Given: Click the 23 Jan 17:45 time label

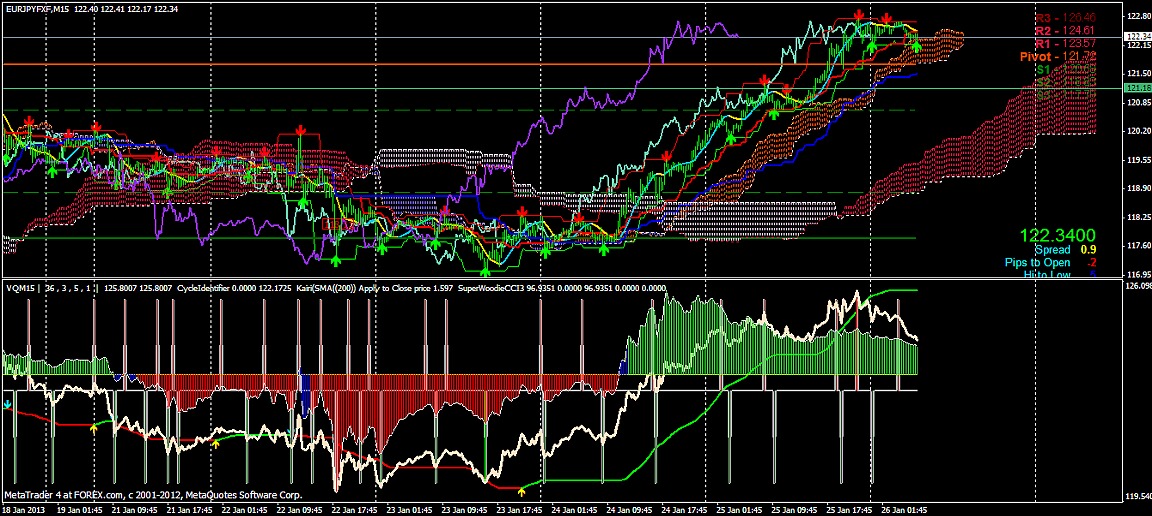Looking at the screenshot, I should click(x=519, y=509).
